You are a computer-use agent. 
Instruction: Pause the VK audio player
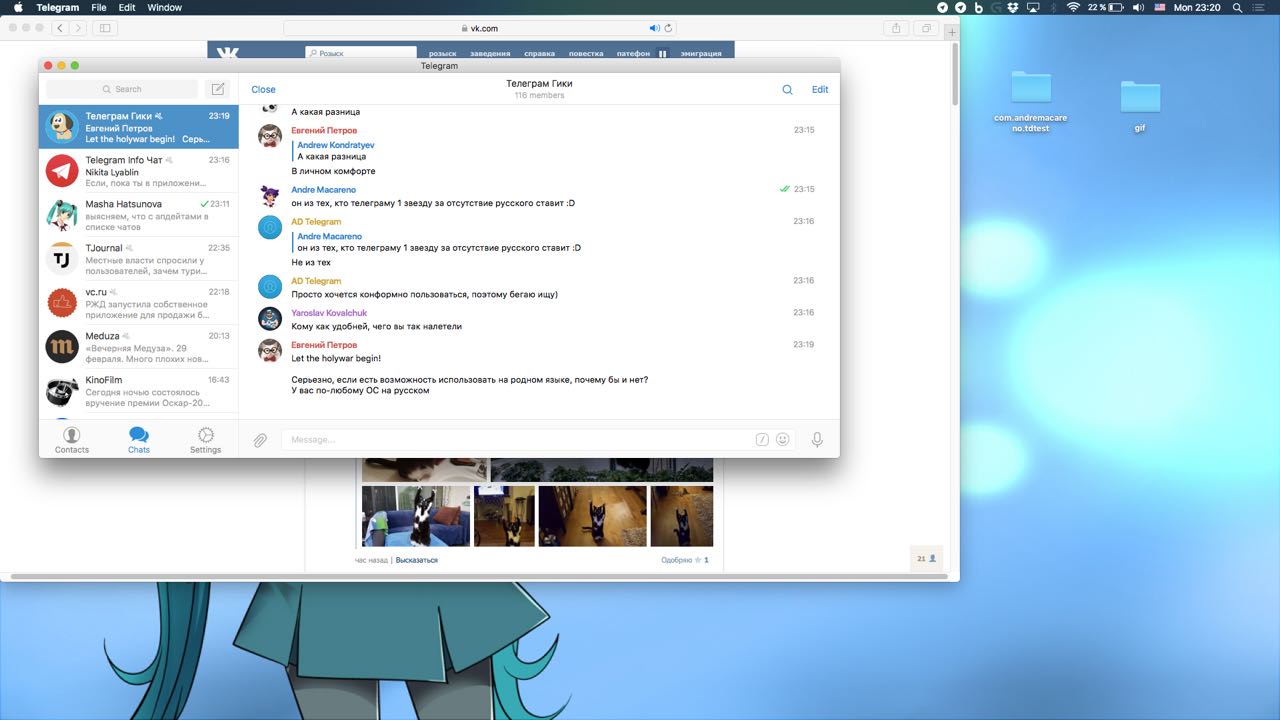point(662,53)
